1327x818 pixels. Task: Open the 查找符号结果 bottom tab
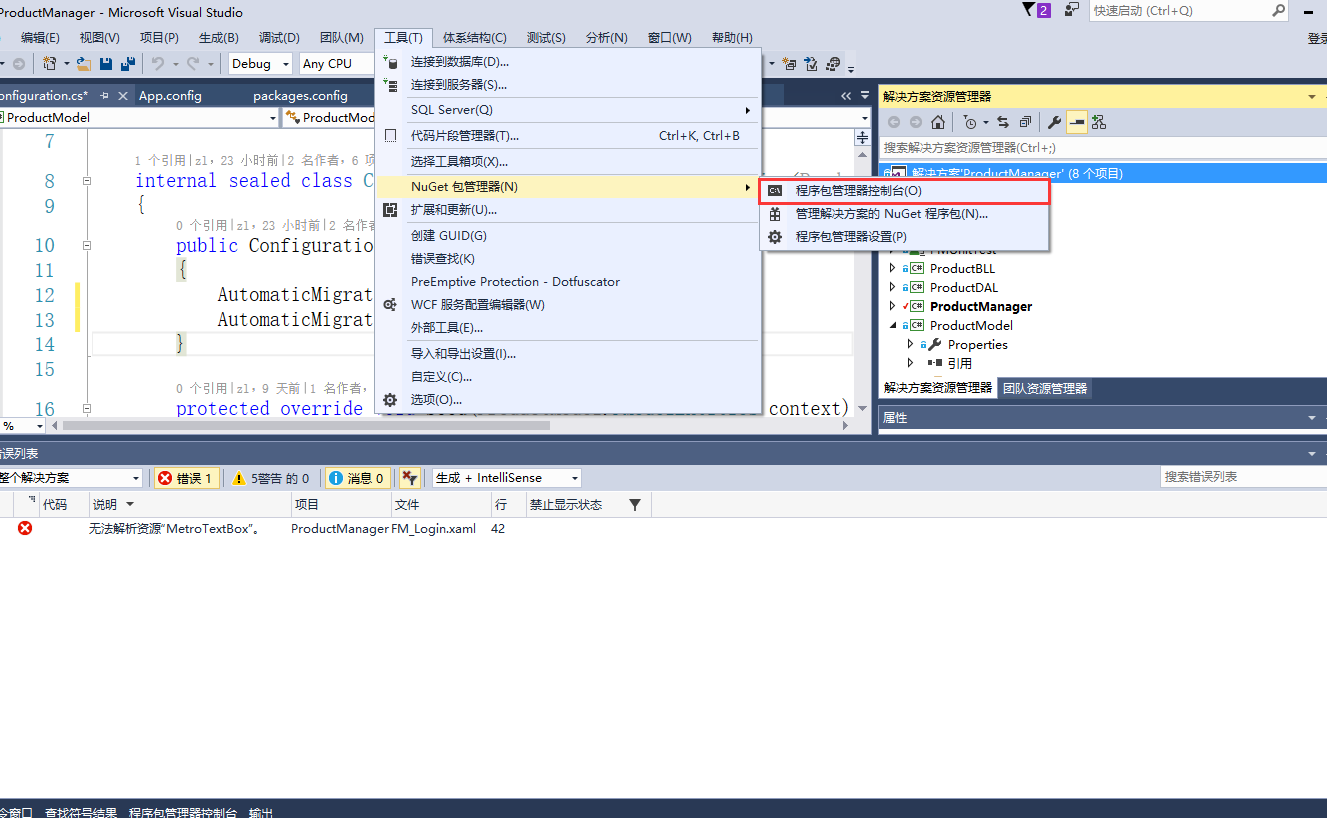click(x=80, y=812)
